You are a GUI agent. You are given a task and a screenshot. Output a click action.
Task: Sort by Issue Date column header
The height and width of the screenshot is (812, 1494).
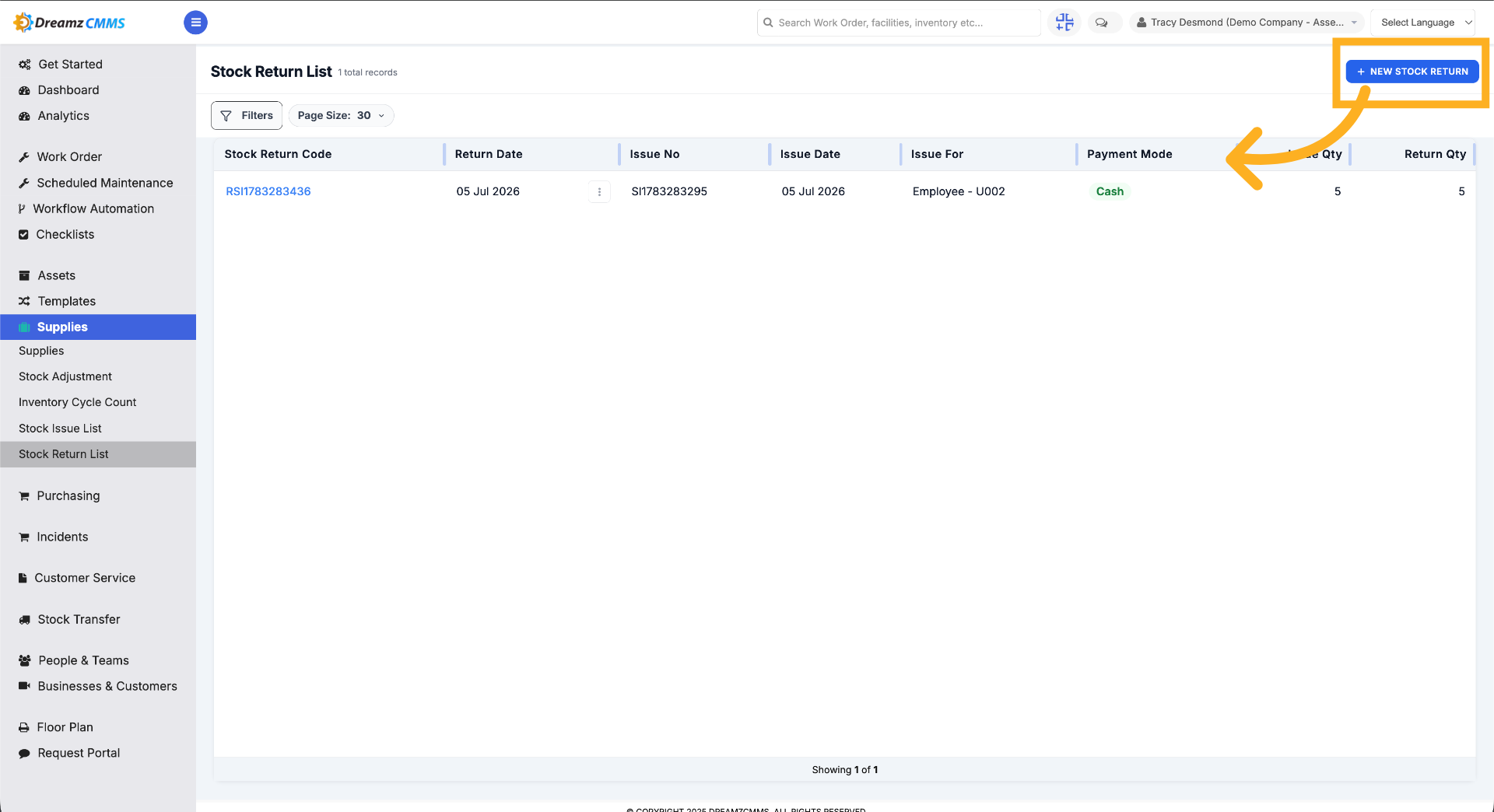click(810, 154)
